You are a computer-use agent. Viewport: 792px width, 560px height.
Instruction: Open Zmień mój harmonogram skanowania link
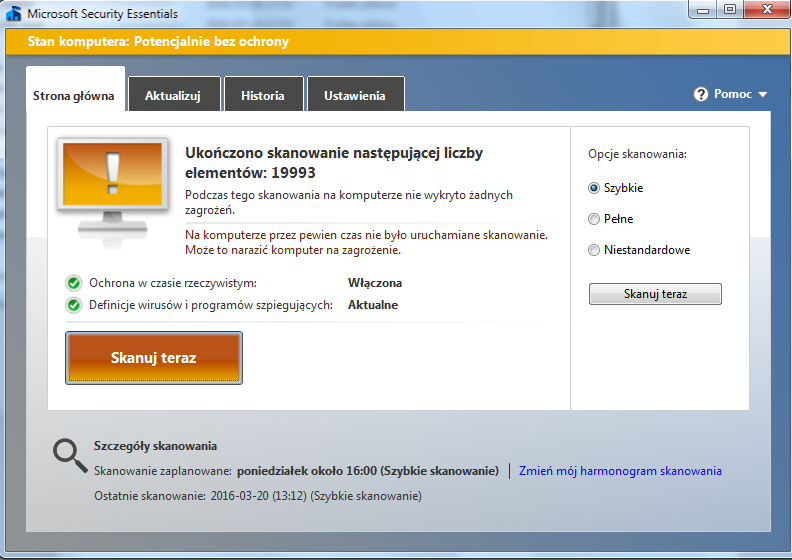[x=620, y=471]
